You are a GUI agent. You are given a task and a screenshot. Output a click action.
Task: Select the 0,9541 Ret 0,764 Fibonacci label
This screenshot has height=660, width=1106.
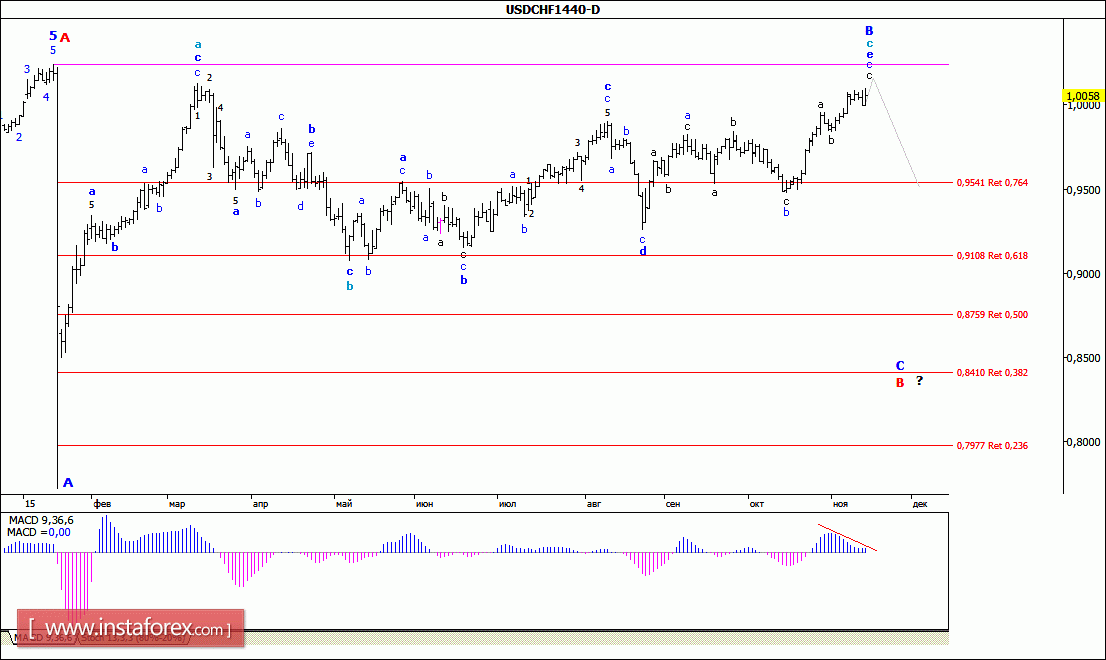click(x=991, y=183)
